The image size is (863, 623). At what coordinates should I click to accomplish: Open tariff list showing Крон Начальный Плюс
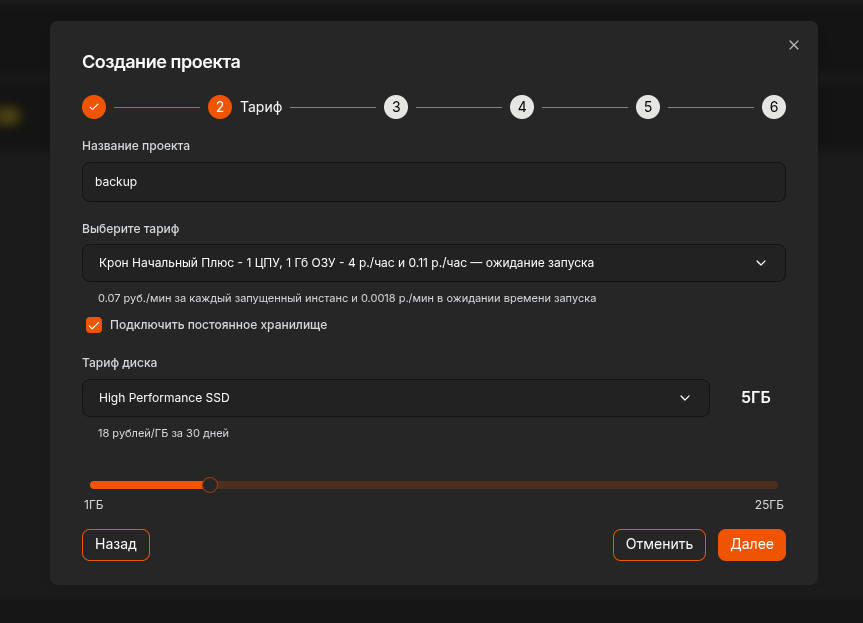[433, 263]
